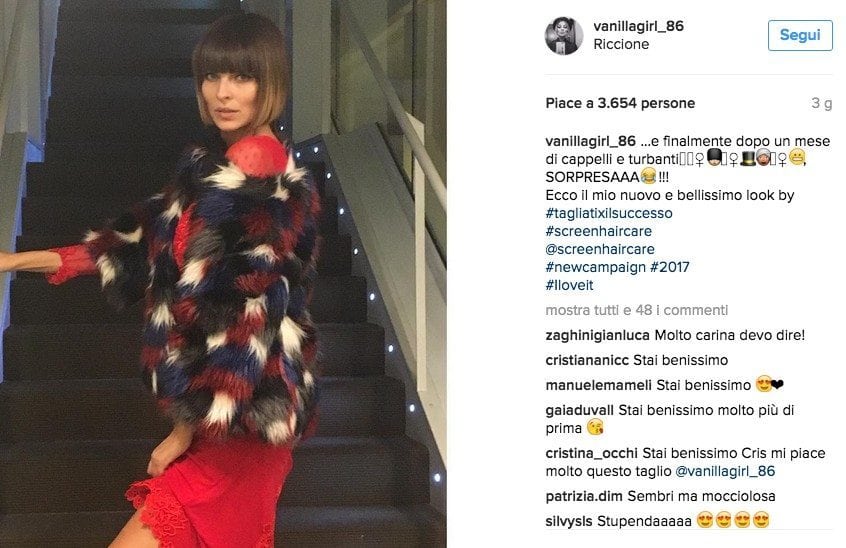Screen dimensions: 846x548
Task: Follow the @vanillagirl_86 mention in comment
Action: 725,471
